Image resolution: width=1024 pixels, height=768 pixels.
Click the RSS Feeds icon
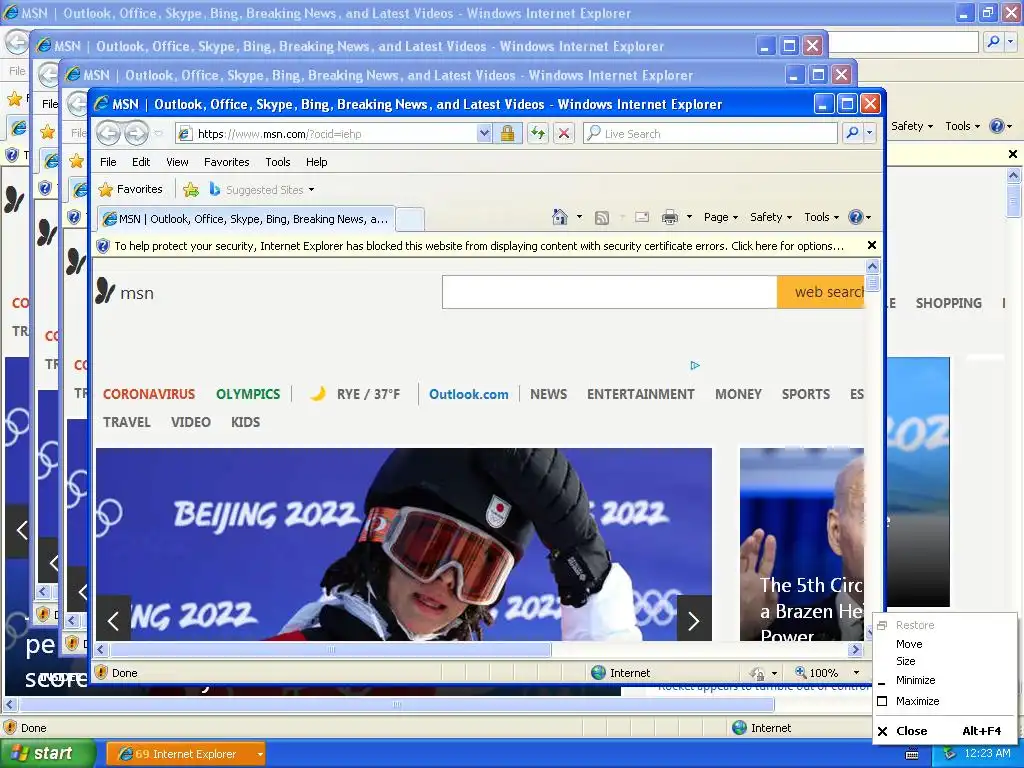(601, 217)
